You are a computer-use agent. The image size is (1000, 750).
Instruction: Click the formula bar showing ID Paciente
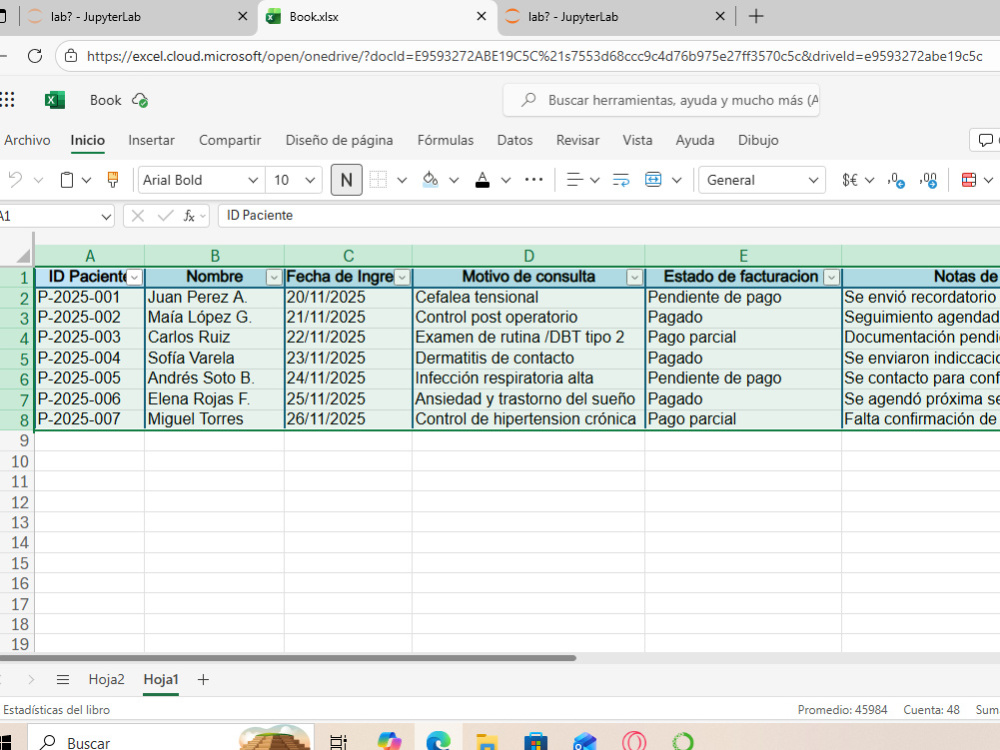pos(608,216)
